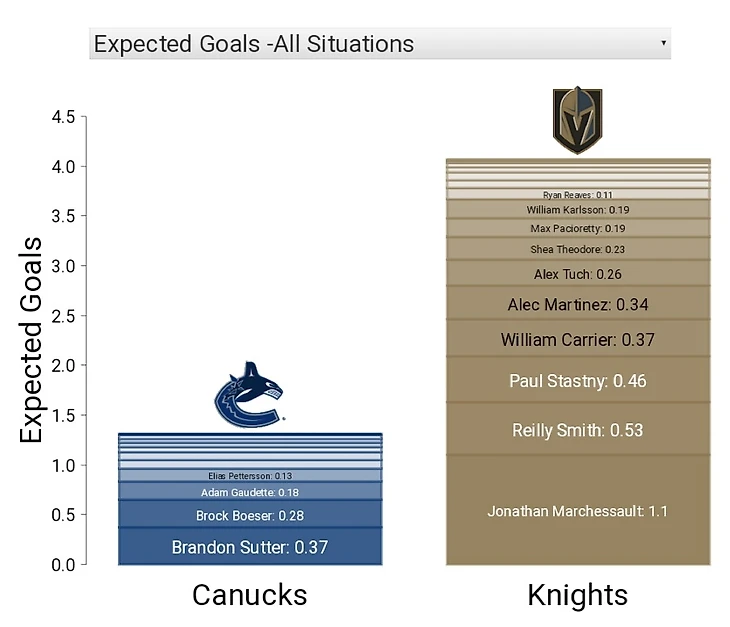Image resolution: width=730 pixels, height=627 pixels.
Task: Select Brandon Sutter 0.37 bar segment
Action: [x=249, y=547]
